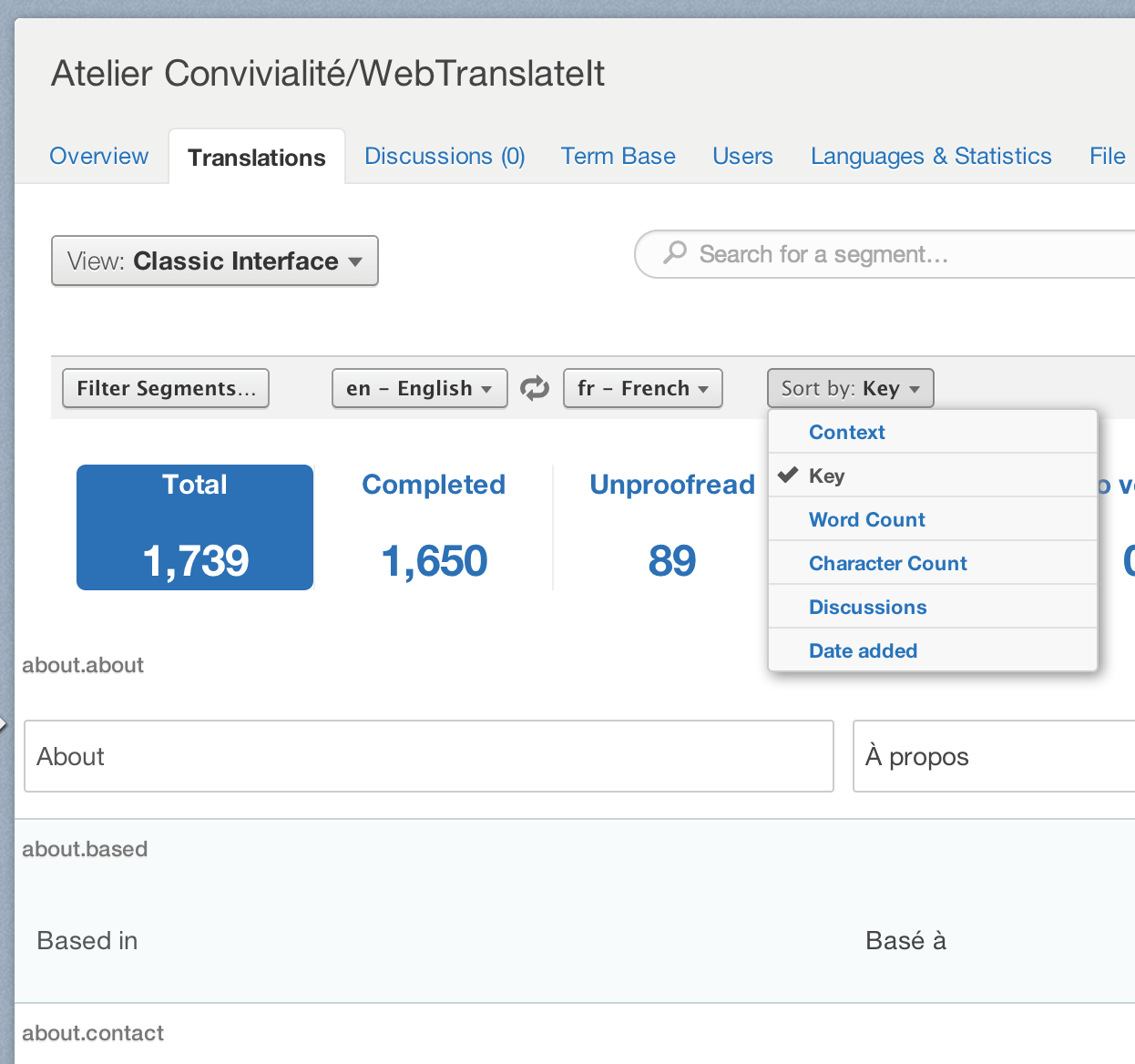Open the Overview tab
This screenshot has height=1064, width=1135.
coord(98,156)
